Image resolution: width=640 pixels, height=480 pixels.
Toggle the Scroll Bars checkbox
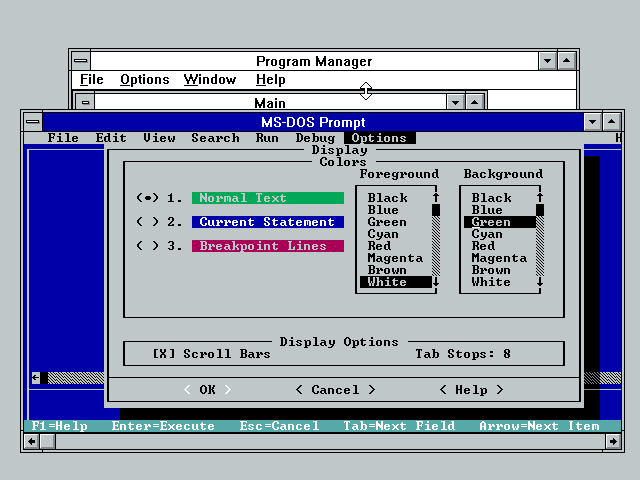click(164, 353)
